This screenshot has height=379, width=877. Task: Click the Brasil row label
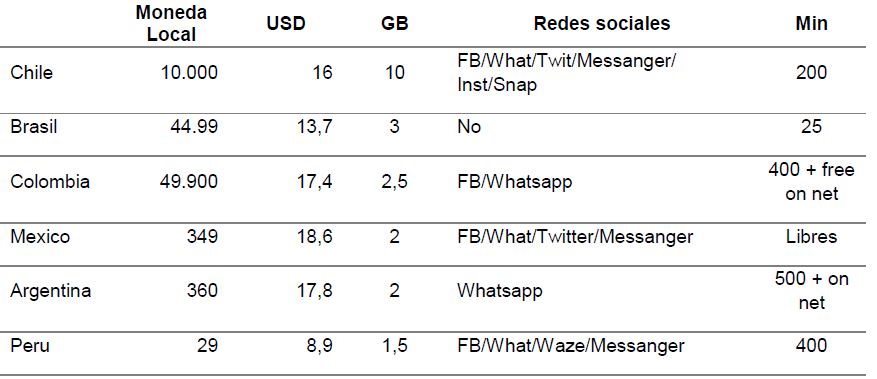[34, 126]
